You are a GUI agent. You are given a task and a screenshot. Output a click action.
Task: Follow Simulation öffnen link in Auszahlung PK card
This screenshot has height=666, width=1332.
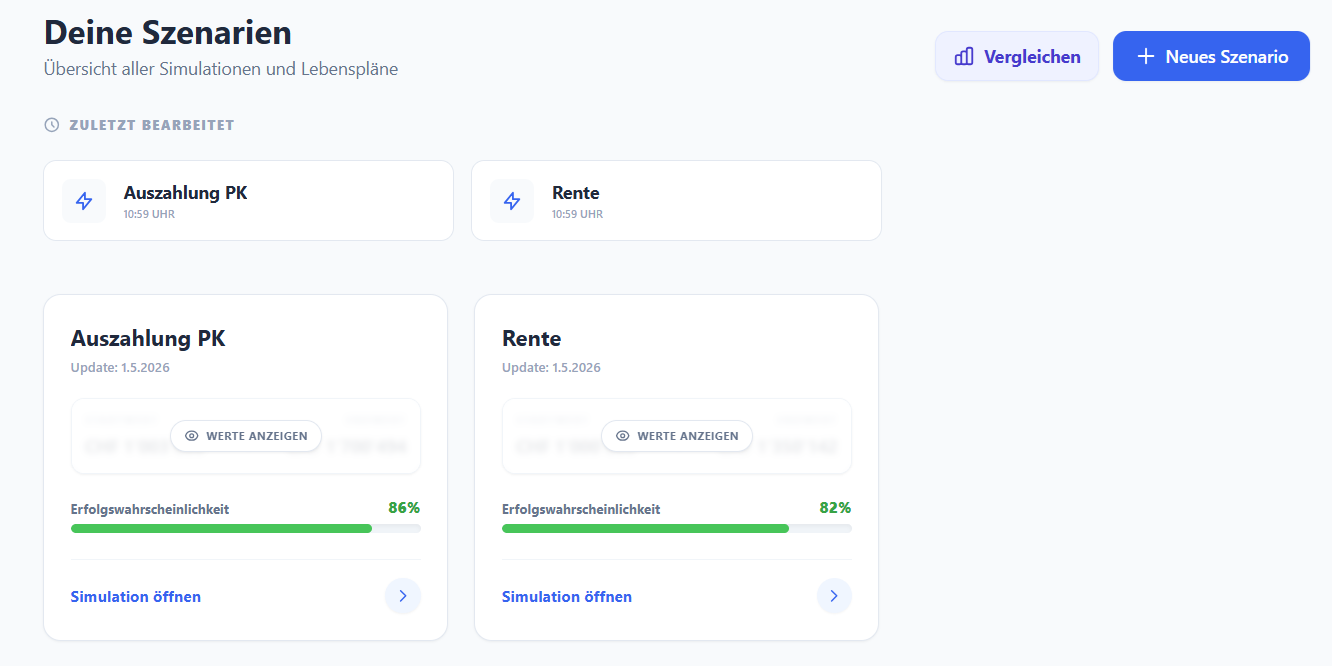(136, 597)
